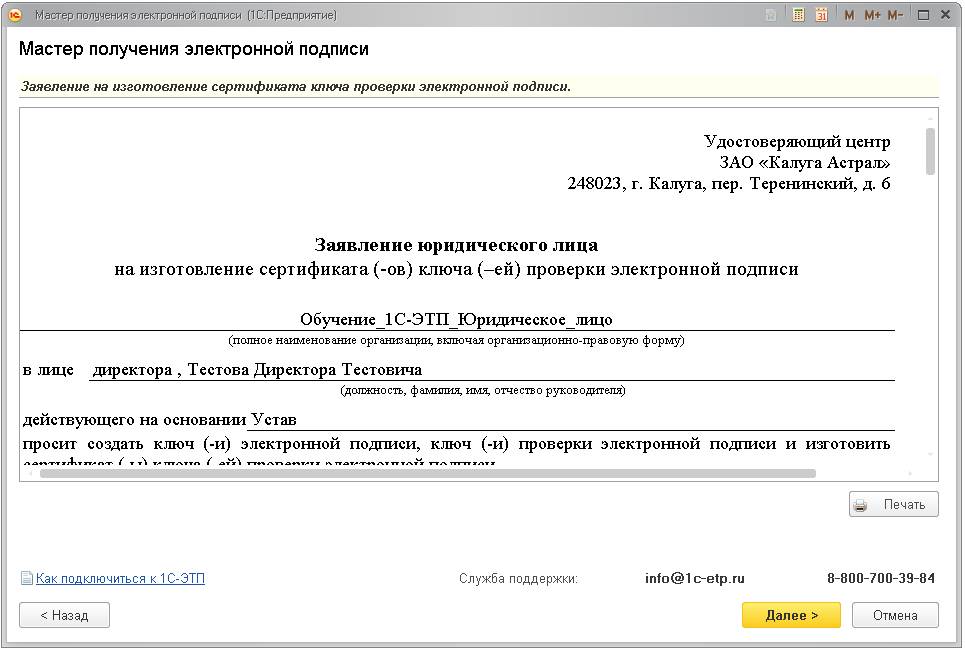965x651 pixels.
Task: Open the calculator from the title bar
Action: (798, 15)
